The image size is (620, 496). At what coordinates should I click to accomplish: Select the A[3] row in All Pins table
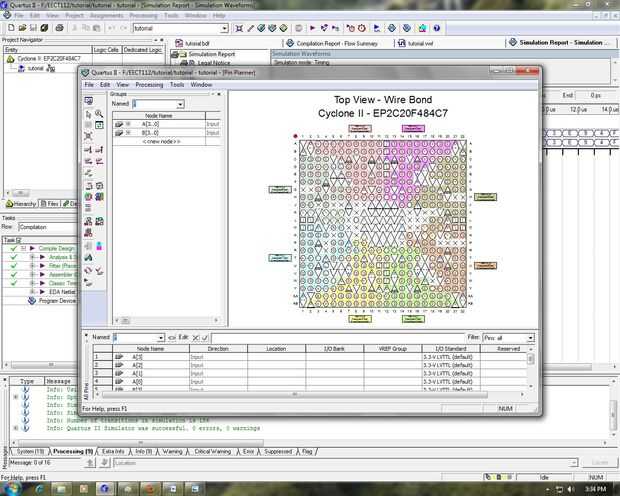pyautogui.click(x=310, y=357)
